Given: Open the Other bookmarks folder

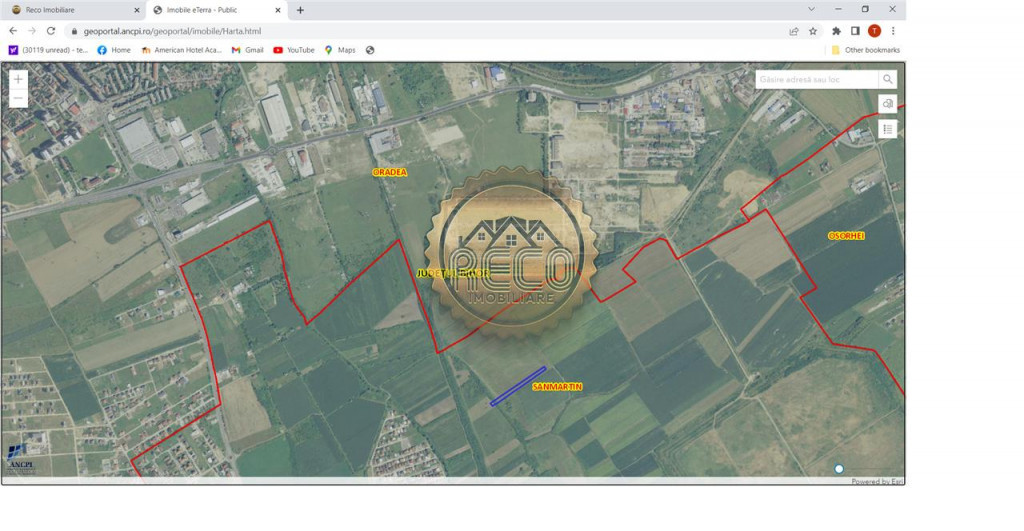Looking at the screenshot, I should coord(865,50).
